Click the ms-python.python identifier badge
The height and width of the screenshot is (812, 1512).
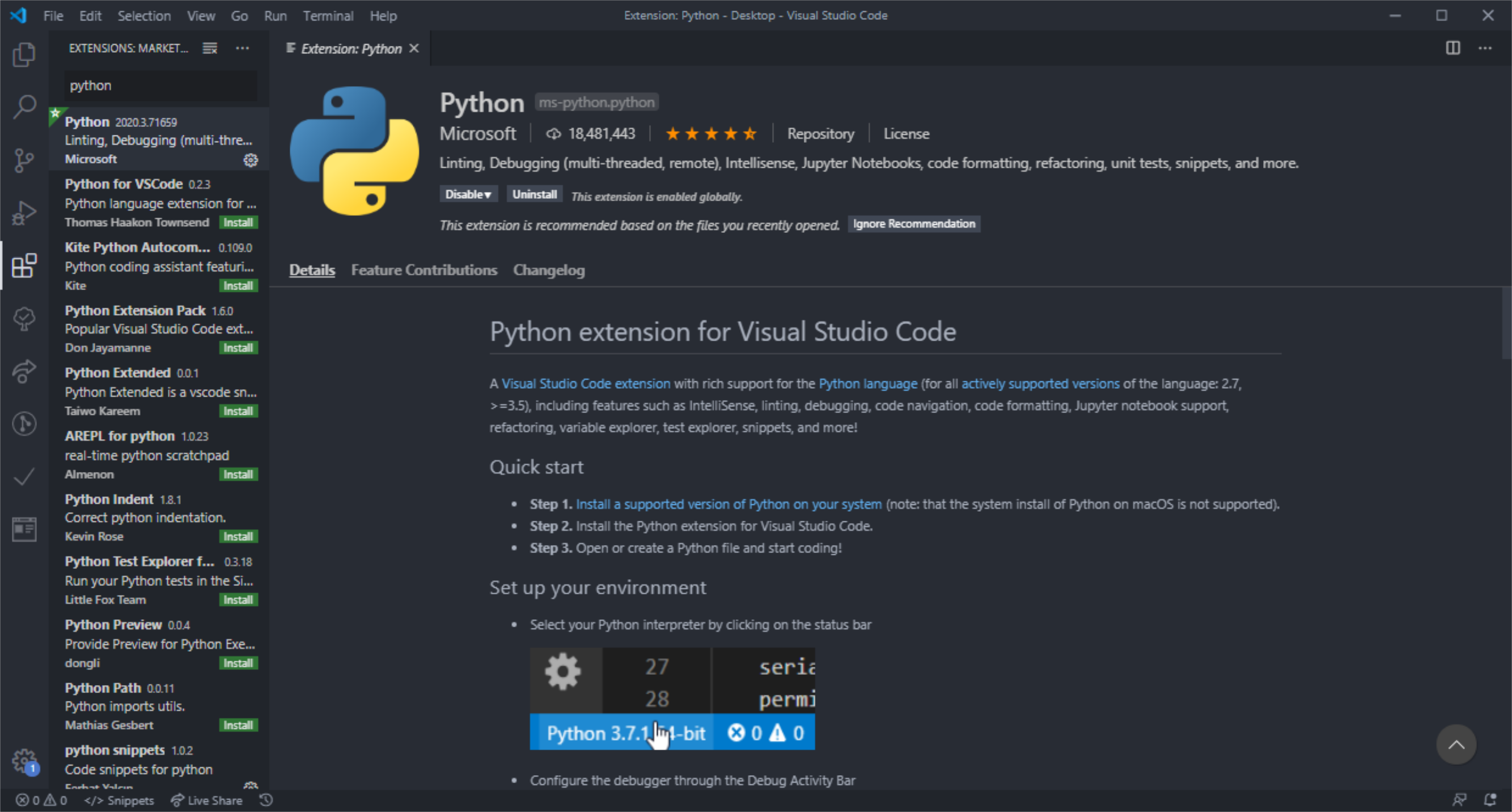pyautogui.click(x=596, y=102)
